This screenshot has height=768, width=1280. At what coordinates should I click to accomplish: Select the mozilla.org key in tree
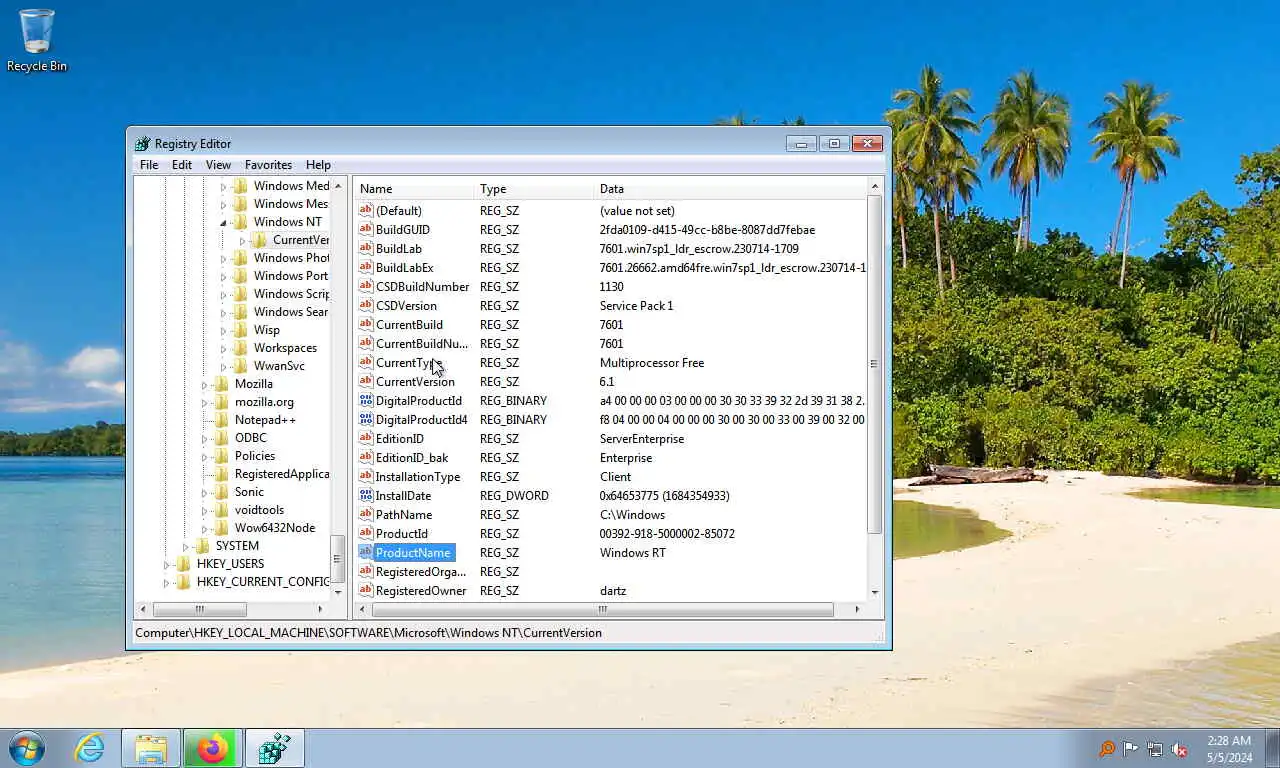pos(264,402)
